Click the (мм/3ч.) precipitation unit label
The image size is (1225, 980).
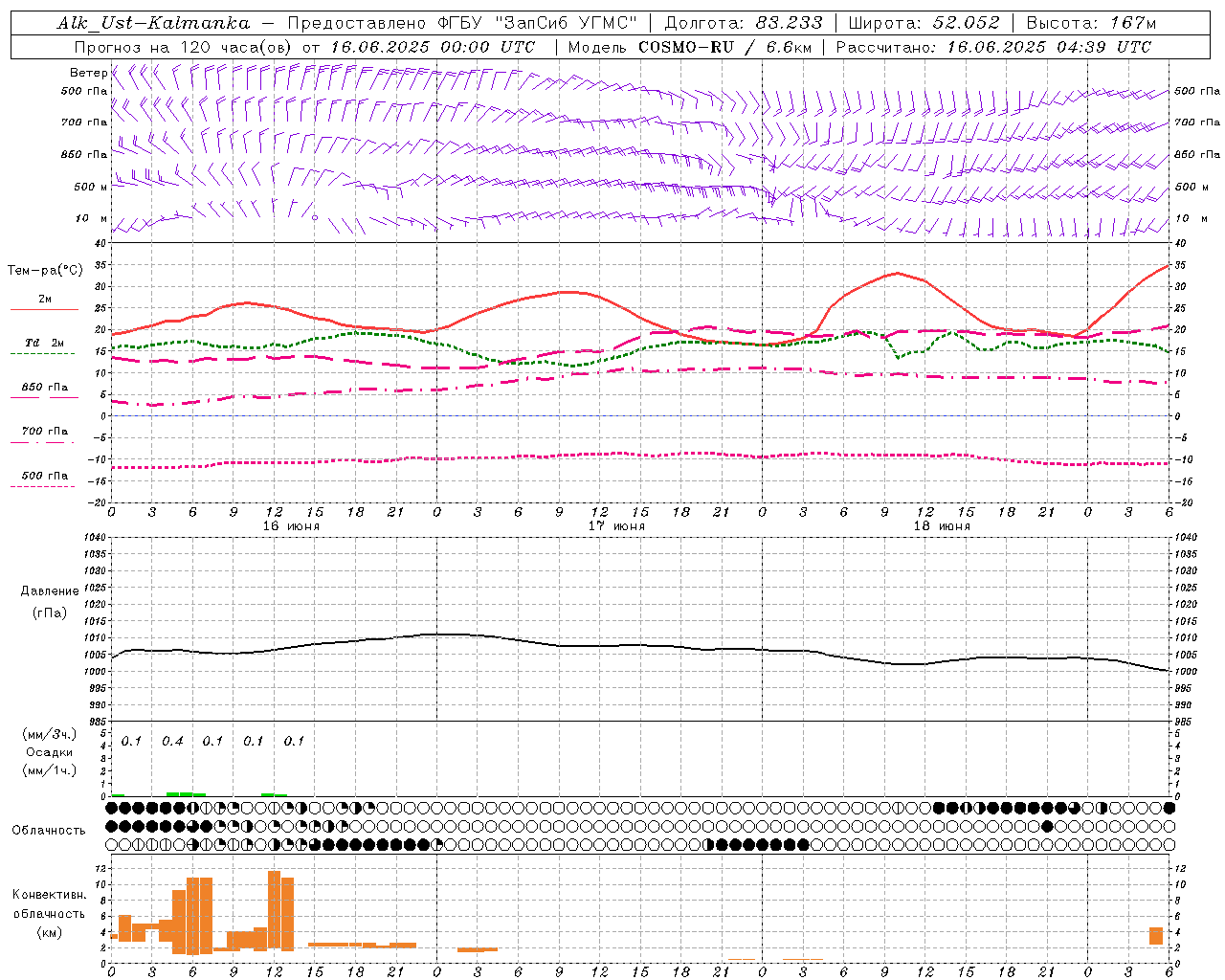pyautogui.click(x=50, y=734)
